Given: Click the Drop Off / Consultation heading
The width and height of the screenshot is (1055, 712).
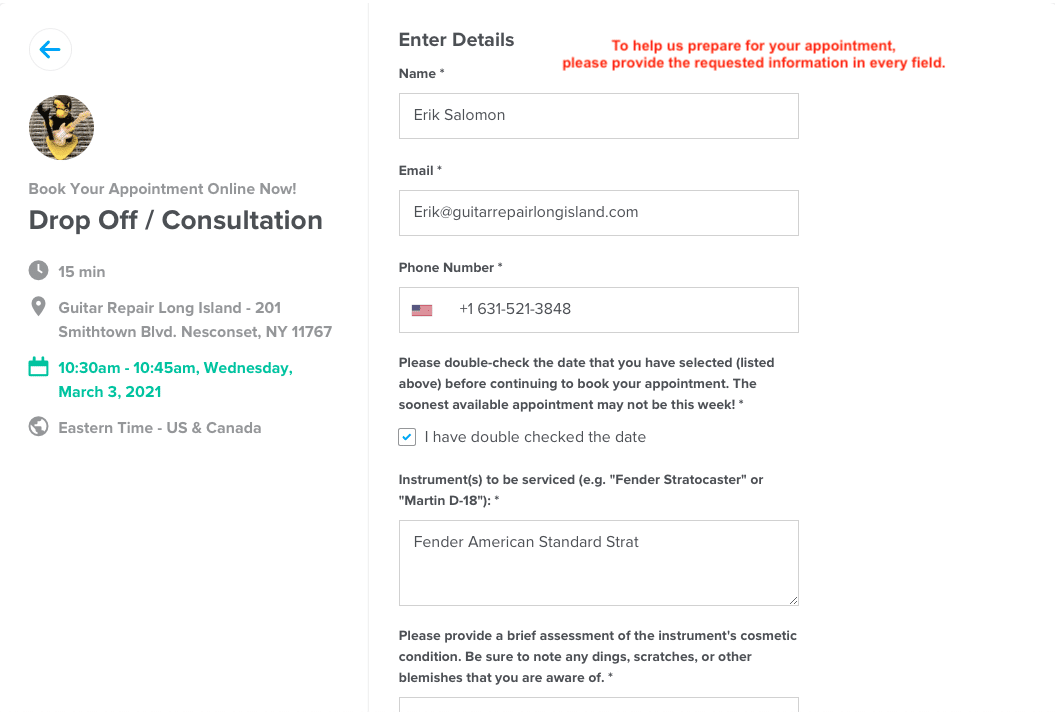Looking at the screenshot, I should coord(176,220).
